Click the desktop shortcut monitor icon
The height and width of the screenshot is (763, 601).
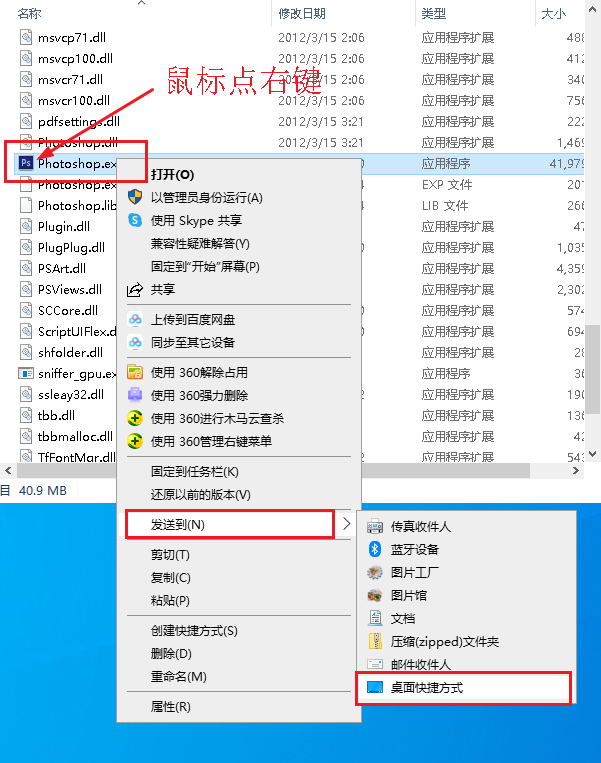pos(375,687)
